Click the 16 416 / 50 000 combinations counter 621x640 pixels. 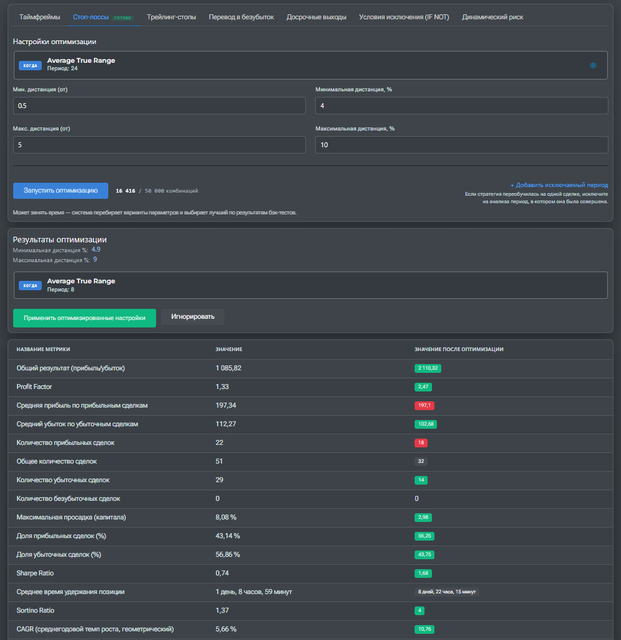pos(157,191)
